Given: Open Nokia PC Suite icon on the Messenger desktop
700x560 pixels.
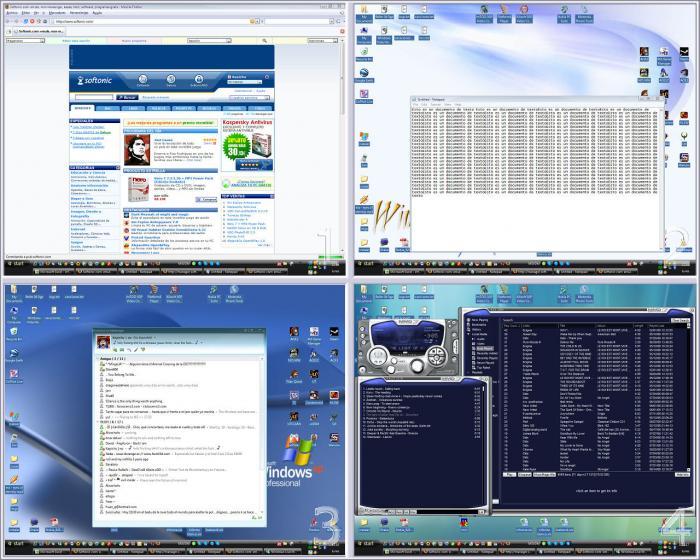Looking at the screenshot, I should coord(214,295).
